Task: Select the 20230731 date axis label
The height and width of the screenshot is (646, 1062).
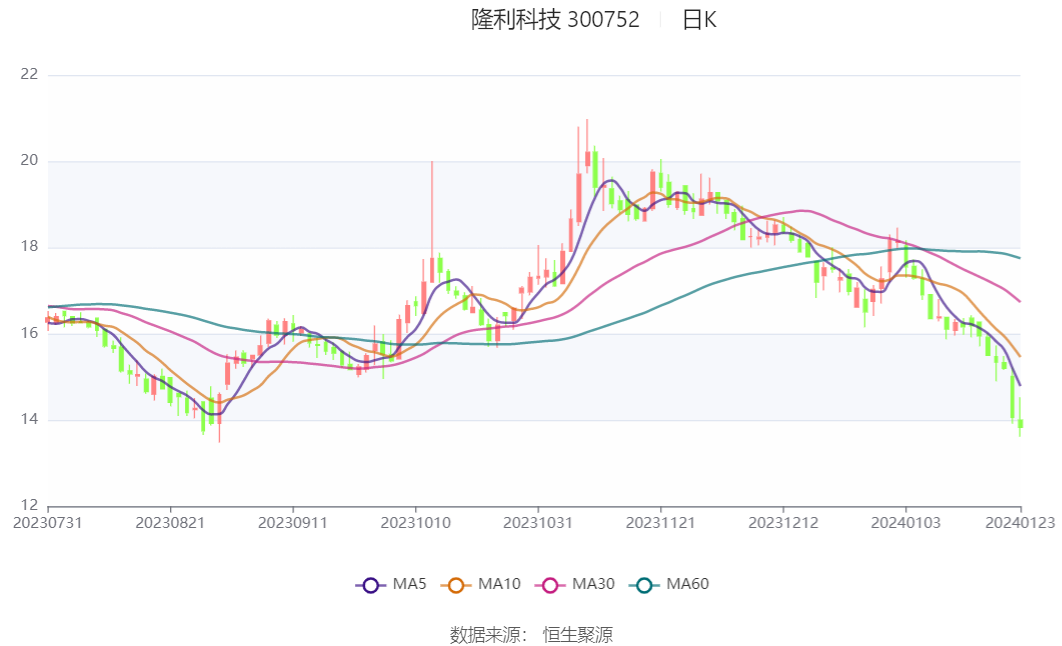Action: click(47, 523)
